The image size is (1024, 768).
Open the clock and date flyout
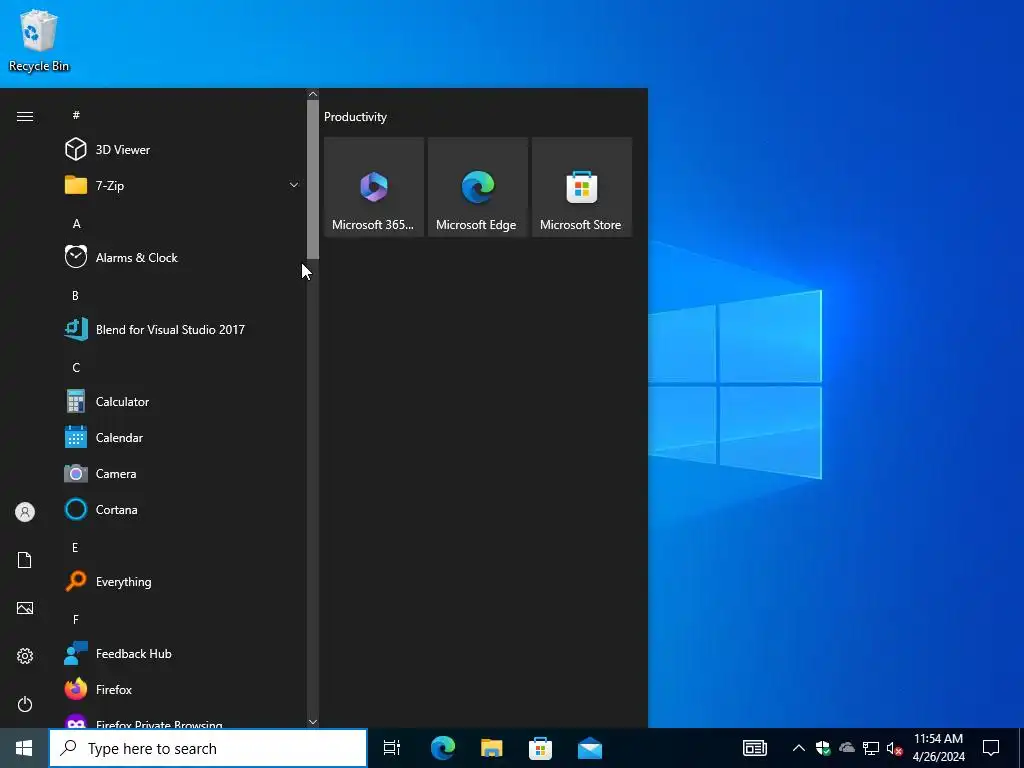pos(938,748)
